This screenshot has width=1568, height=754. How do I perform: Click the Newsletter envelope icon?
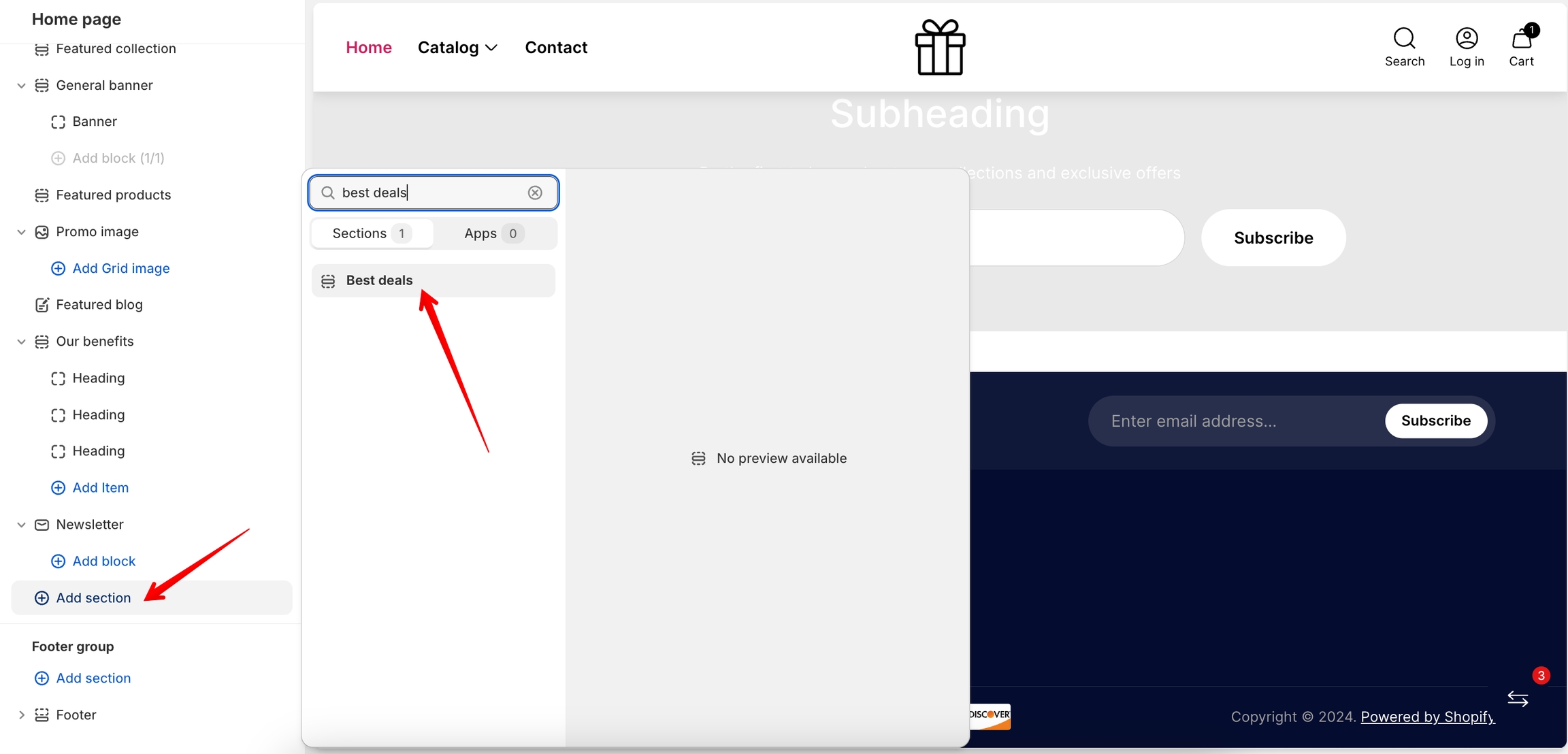coord(42,525)
